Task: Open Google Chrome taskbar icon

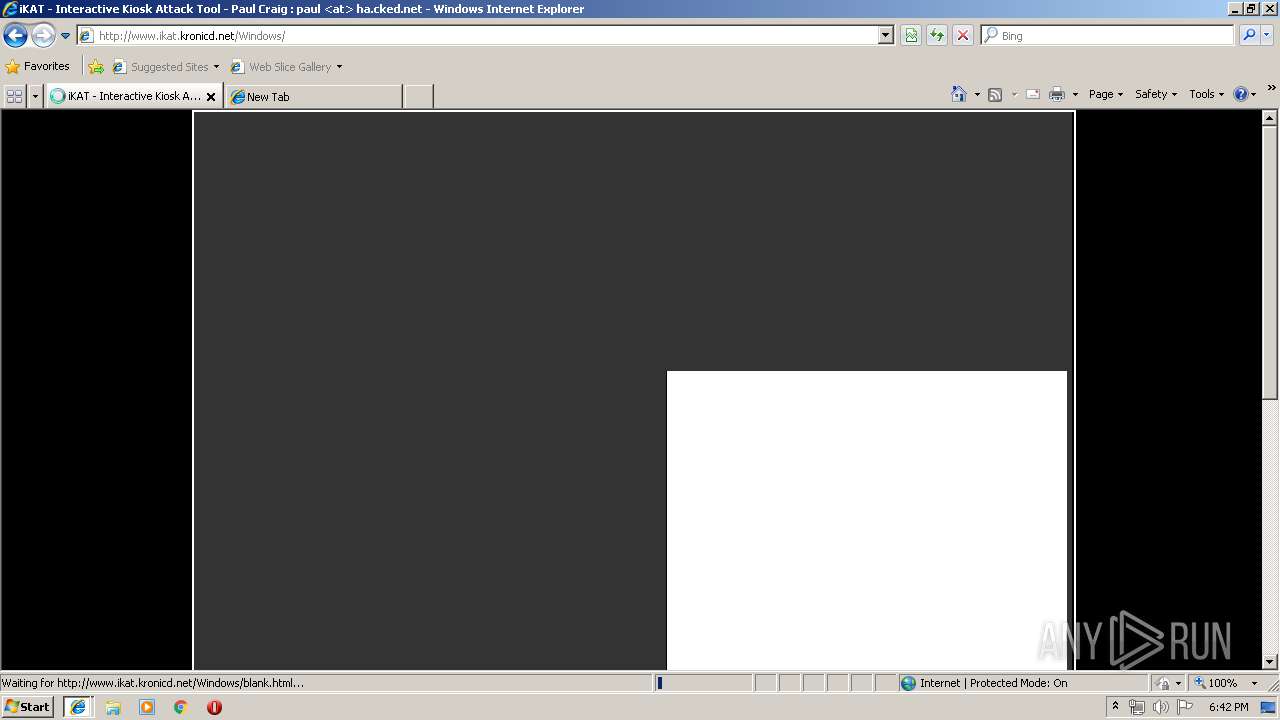Action: tap(181, 707)
